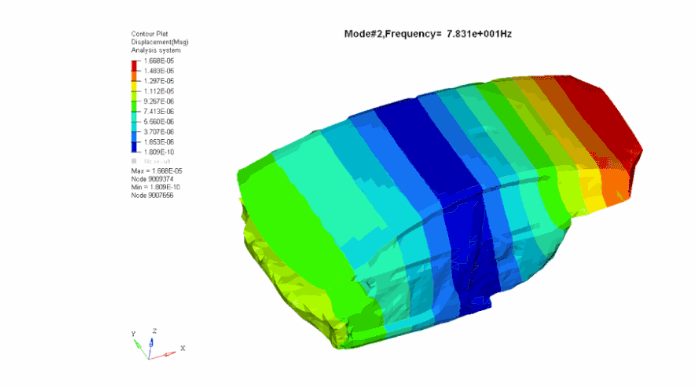The height and width of the screenshot is (389, 695).
Task: Click legend value 1.112E-05
Action: coord(159,92)
